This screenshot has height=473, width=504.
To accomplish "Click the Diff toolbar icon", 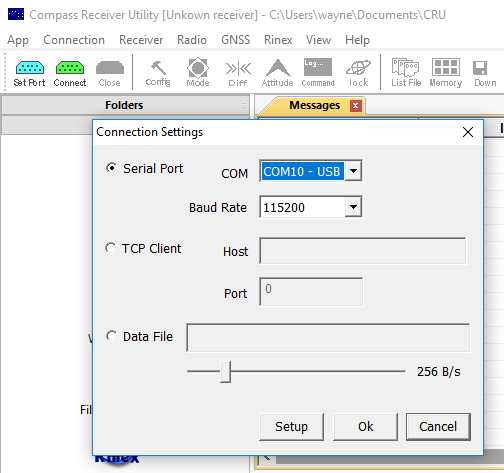I will click(238, 73).
